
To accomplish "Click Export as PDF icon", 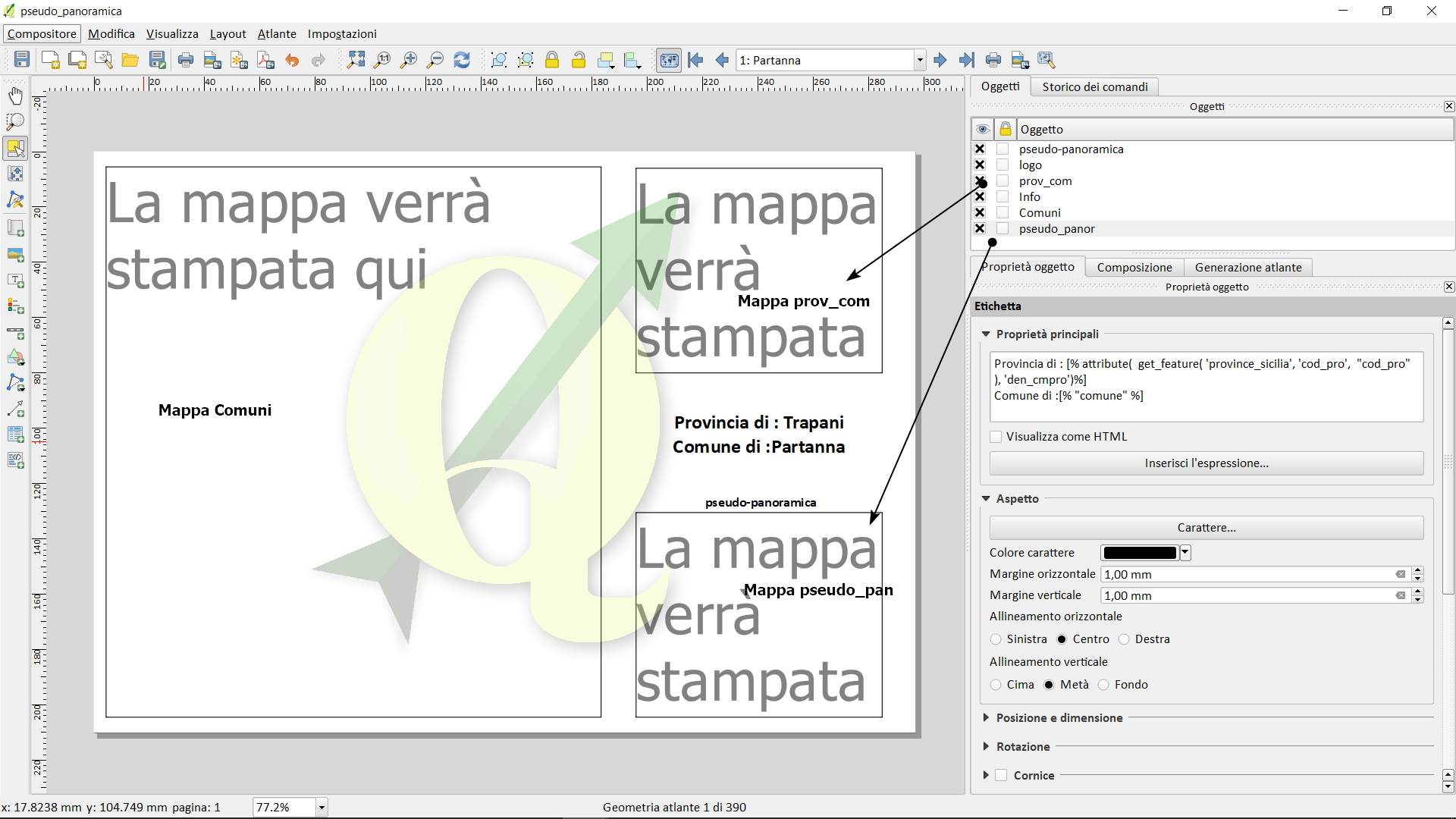I will point(265,60).
